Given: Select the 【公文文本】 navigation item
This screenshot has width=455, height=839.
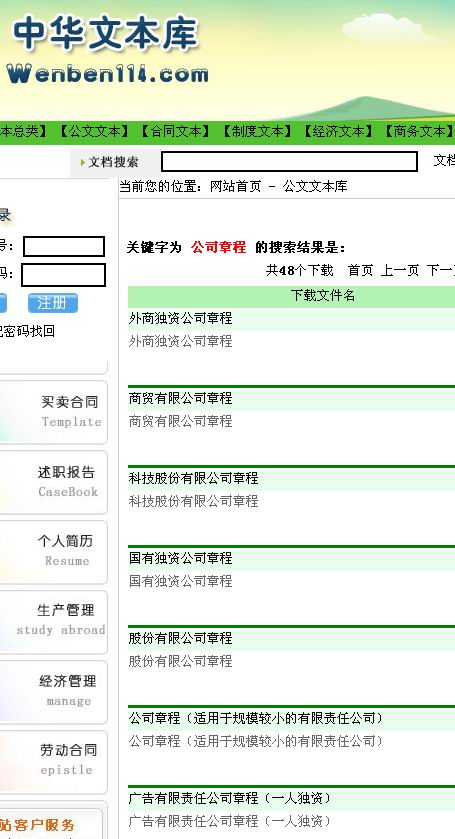Looking at the screenshot, I should [94, 132].
